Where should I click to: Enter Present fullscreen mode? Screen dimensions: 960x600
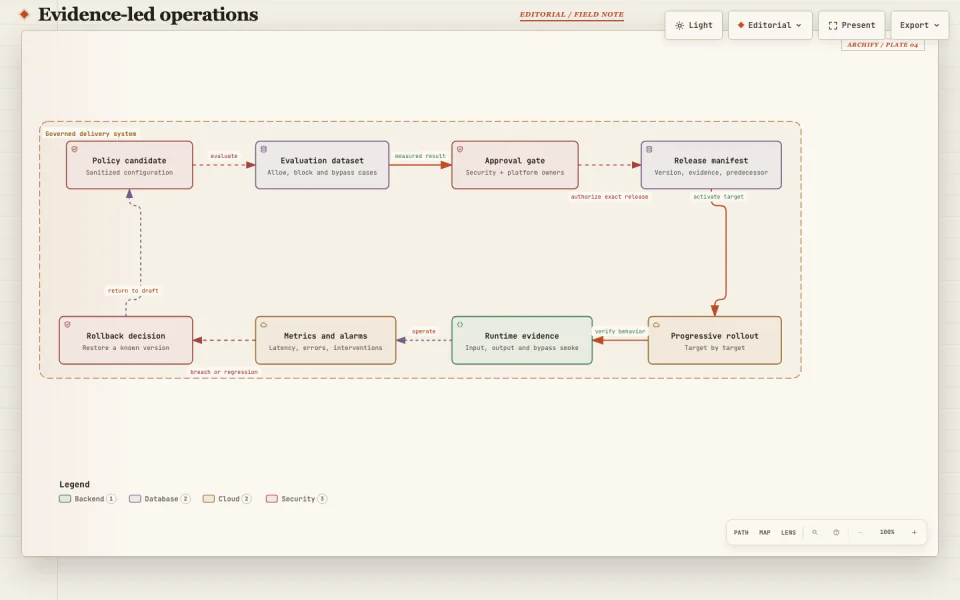click(x=852, y=25)
